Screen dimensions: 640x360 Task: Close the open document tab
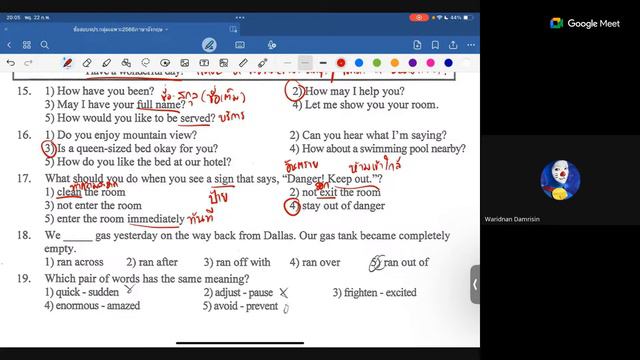6,29
